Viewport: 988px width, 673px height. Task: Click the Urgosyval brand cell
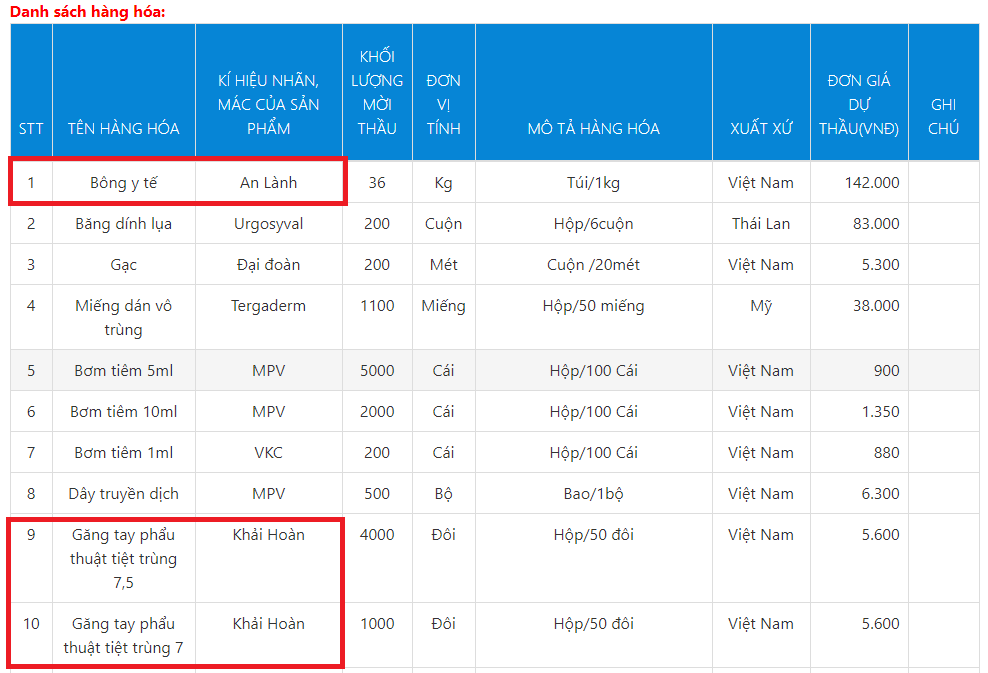(268, 224)
